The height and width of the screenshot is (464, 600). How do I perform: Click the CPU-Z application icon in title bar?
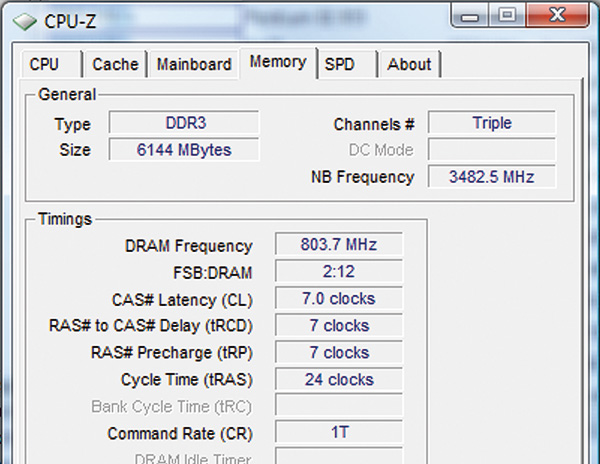[24, 21]
